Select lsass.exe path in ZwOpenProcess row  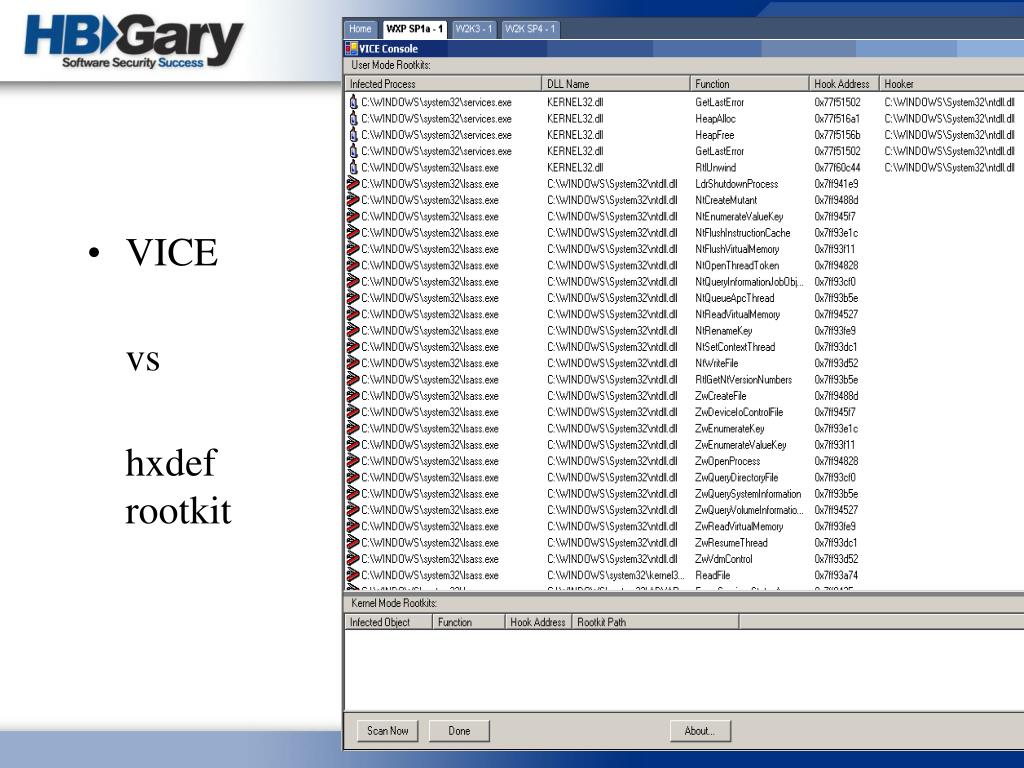click(430, 462)
